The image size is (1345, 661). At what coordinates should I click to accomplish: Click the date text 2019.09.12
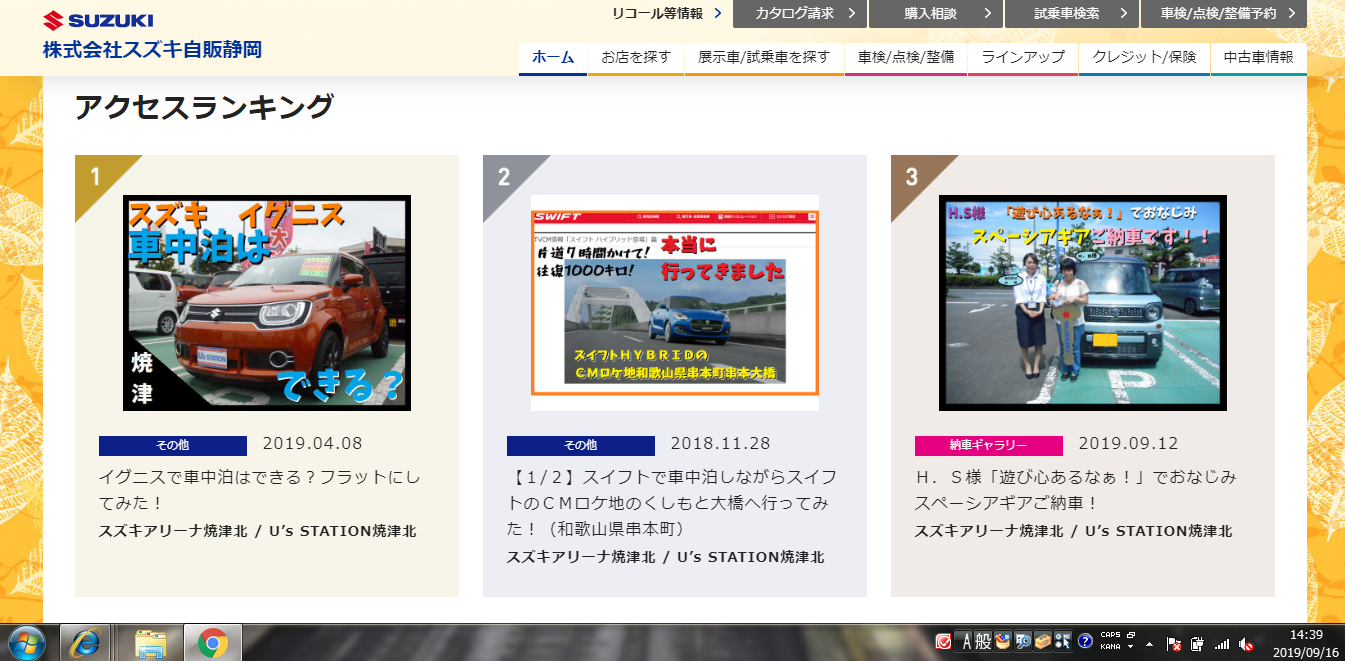(1129, 444)
